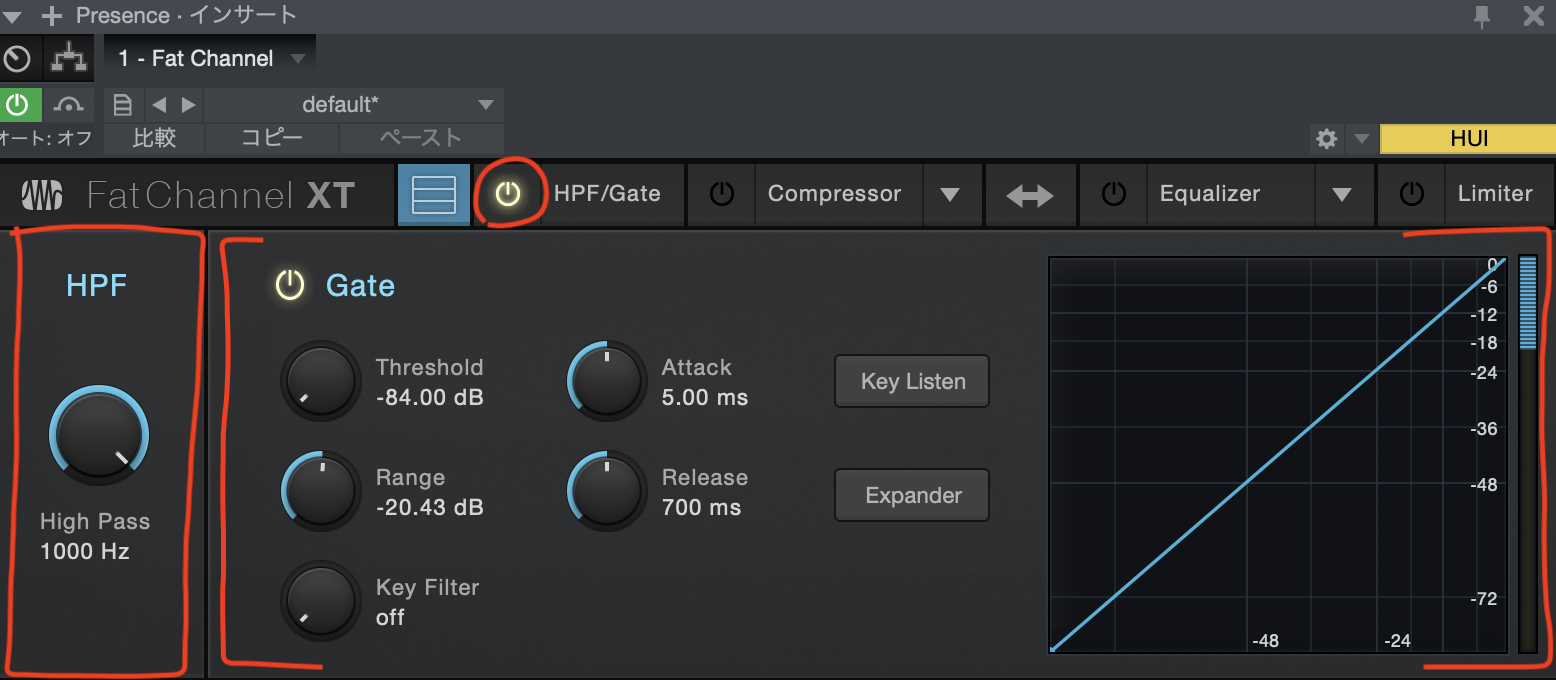The width and height of the screenshot is (1556, 680).
Task: Load the next preset with right arrow
Action: [188, 105]
